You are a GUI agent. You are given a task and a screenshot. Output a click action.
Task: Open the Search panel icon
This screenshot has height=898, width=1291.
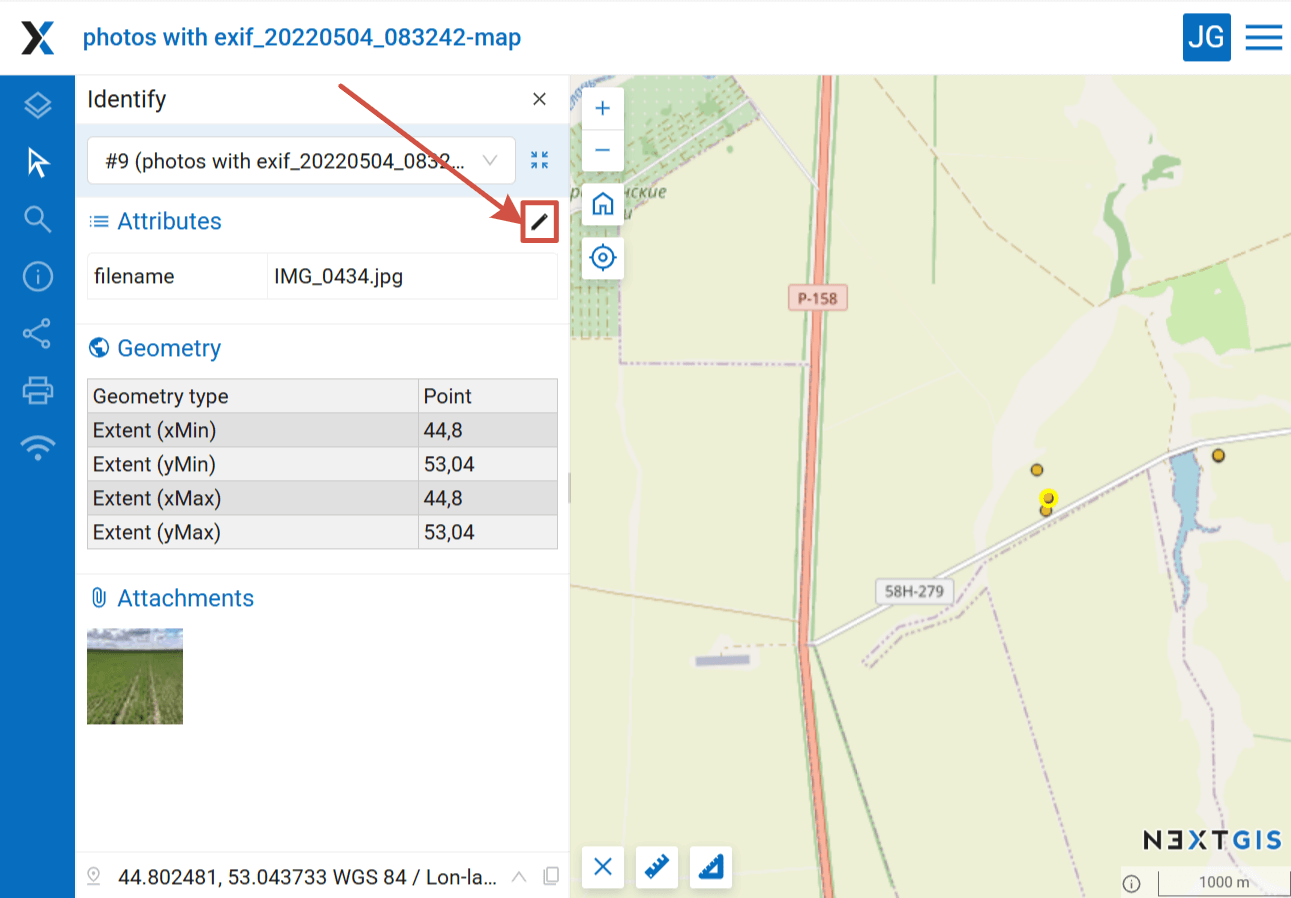click(x=37, y=219)
